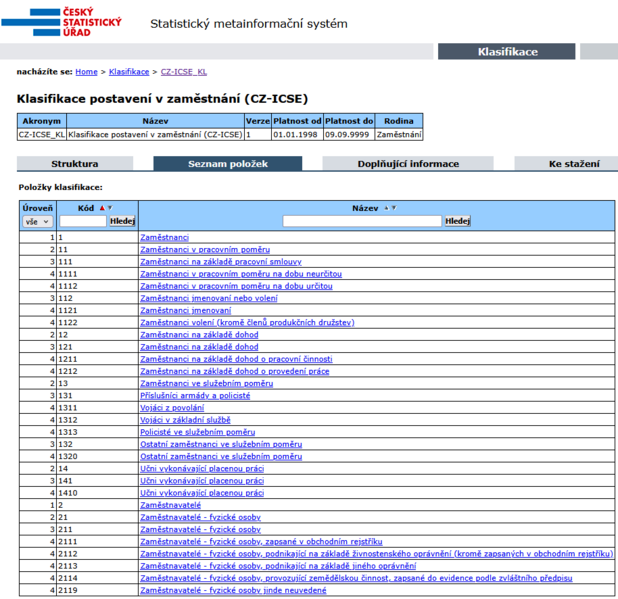
Task: Open Učni vykonávající placenou práci, code 14
Action: 202,469
